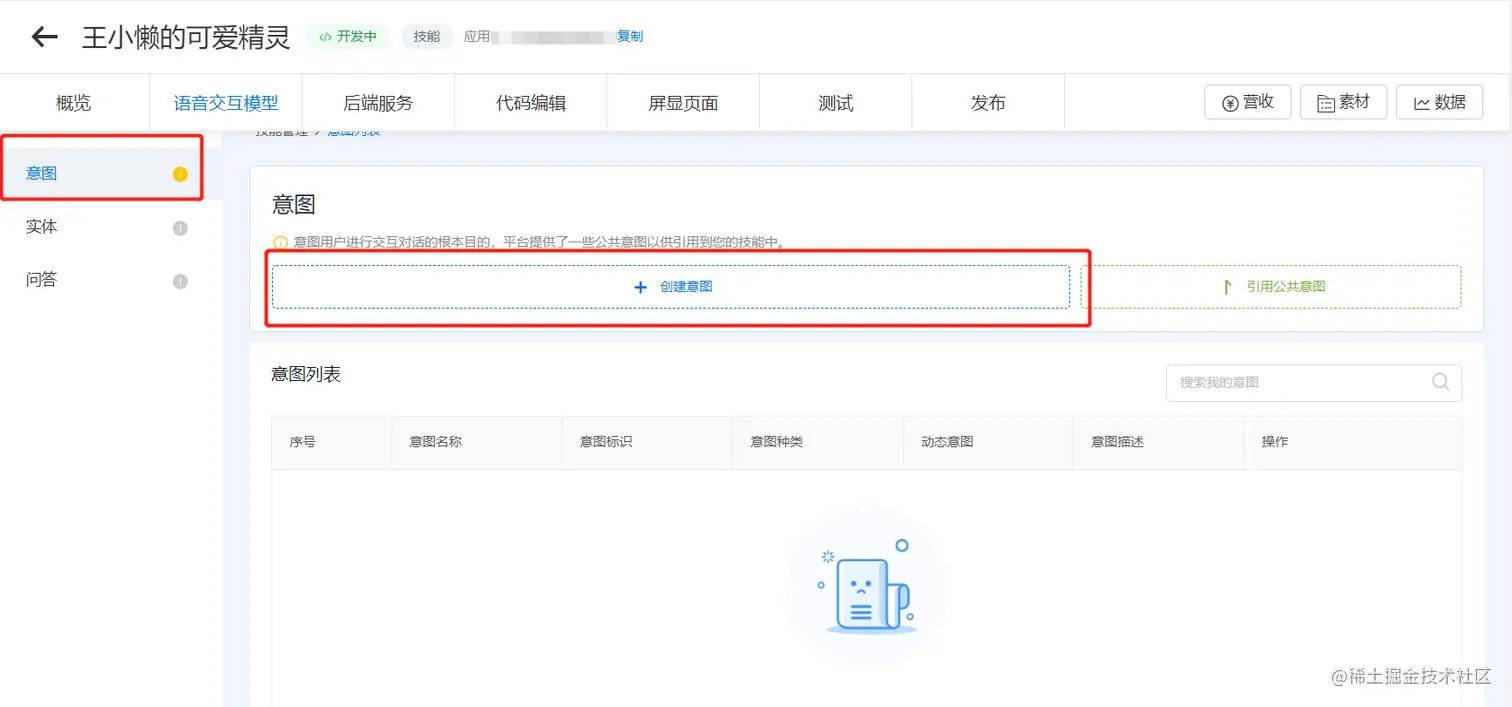
Task: Open the 后端服务 tab
Action: 378,103
